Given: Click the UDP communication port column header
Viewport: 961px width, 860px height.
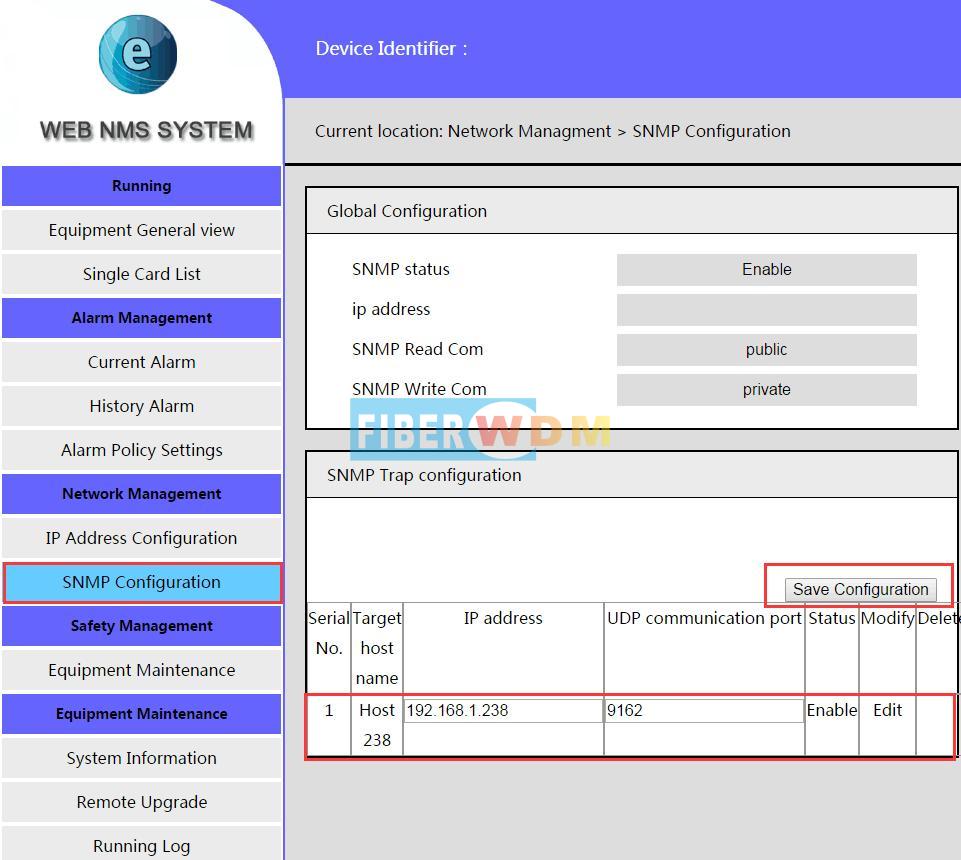Looking at the screenshot, I should tap(704, 618).
